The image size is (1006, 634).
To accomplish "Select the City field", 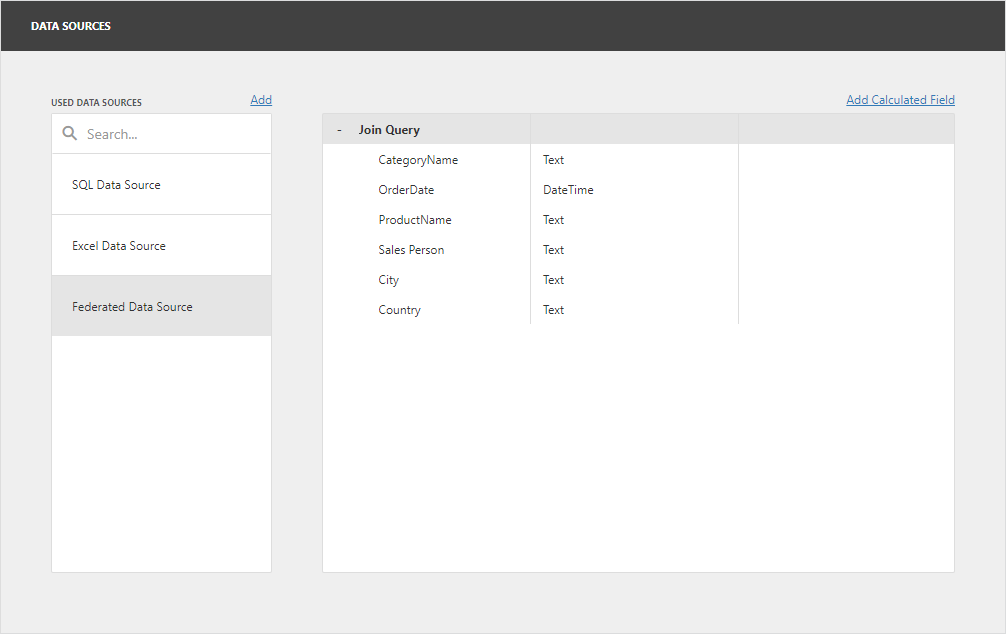I will point(388,279).
